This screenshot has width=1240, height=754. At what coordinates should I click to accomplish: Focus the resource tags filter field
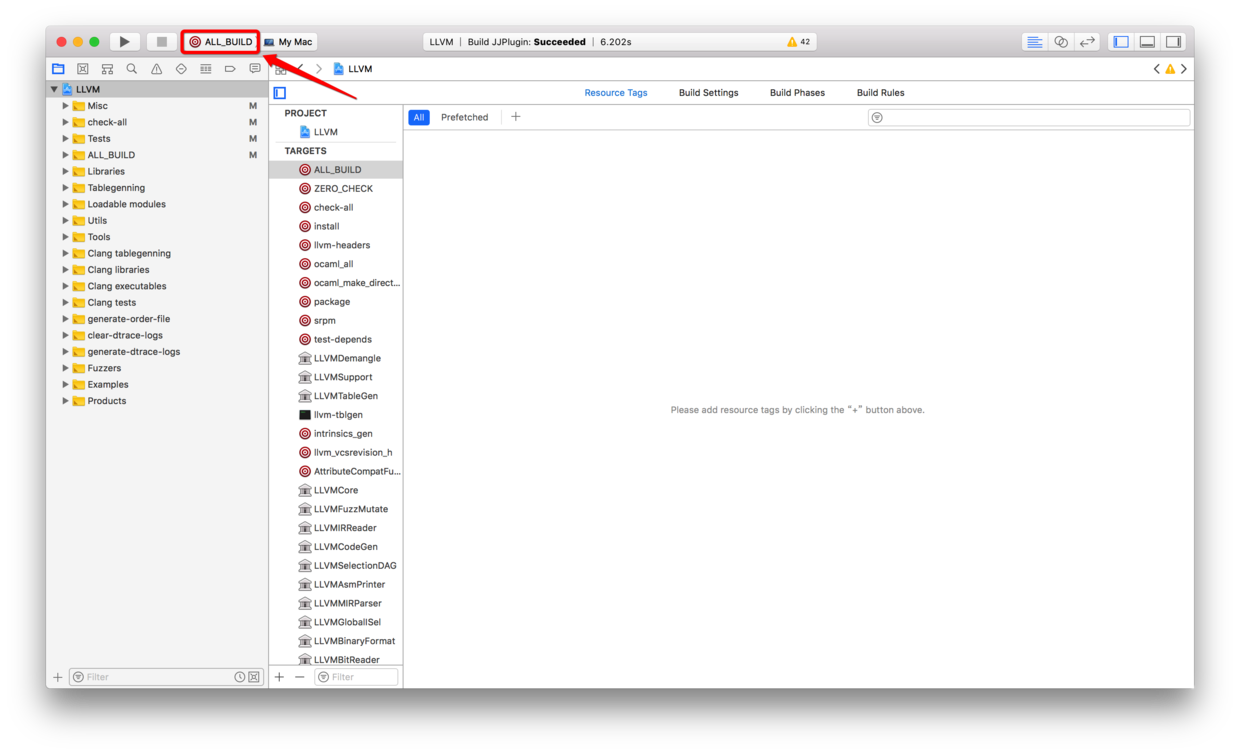(x=1029, y=117)
